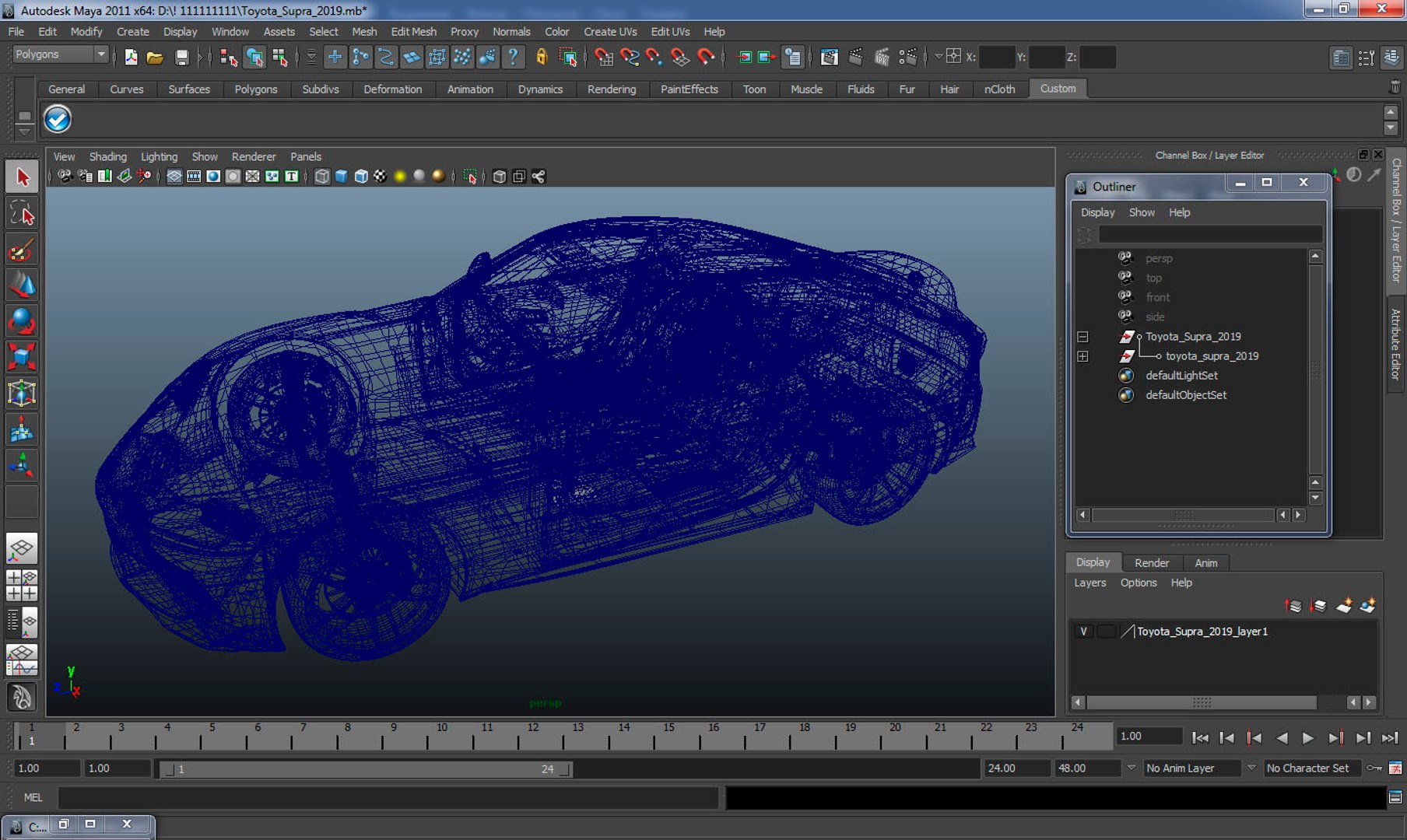
Task: Play animation backwards
Action: pyautogui.click(x=1281, y=737)
